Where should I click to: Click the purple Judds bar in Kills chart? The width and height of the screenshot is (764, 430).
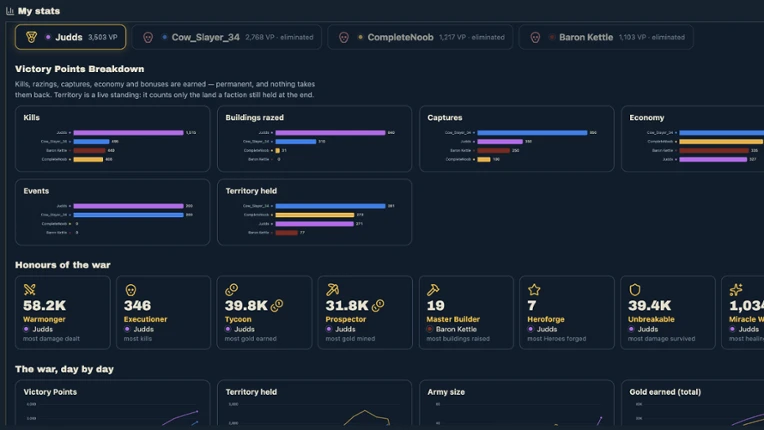pos(129,132)
